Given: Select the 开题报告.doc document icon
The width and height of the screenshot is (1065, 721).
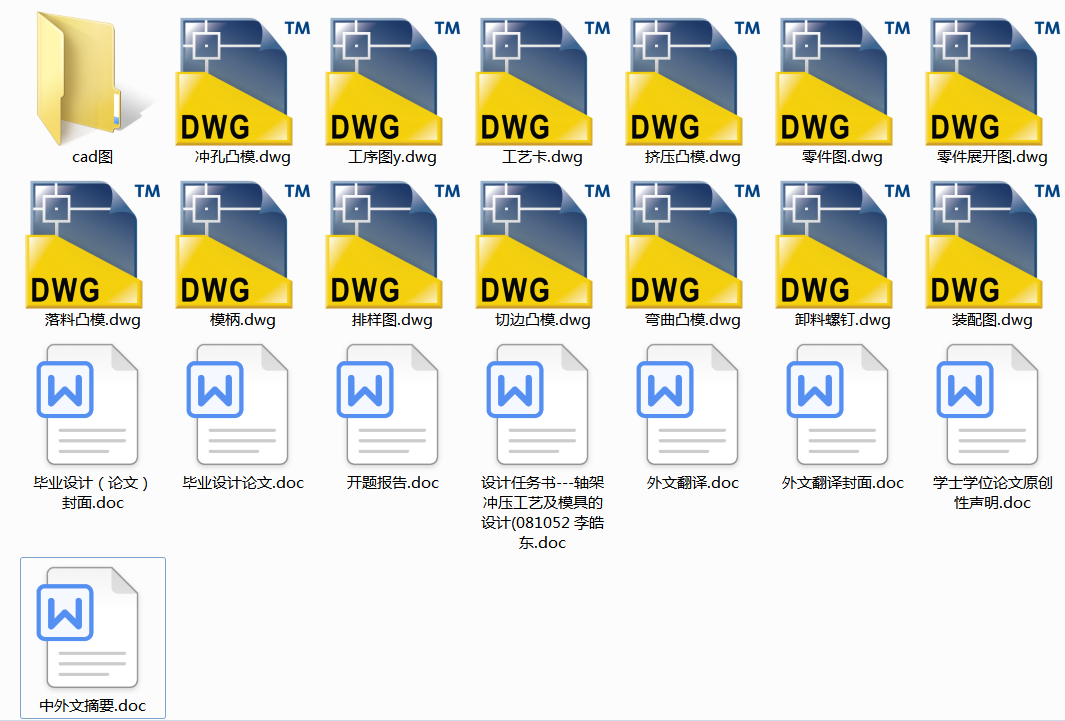Looking at the screenshot, I should point(388,405).
